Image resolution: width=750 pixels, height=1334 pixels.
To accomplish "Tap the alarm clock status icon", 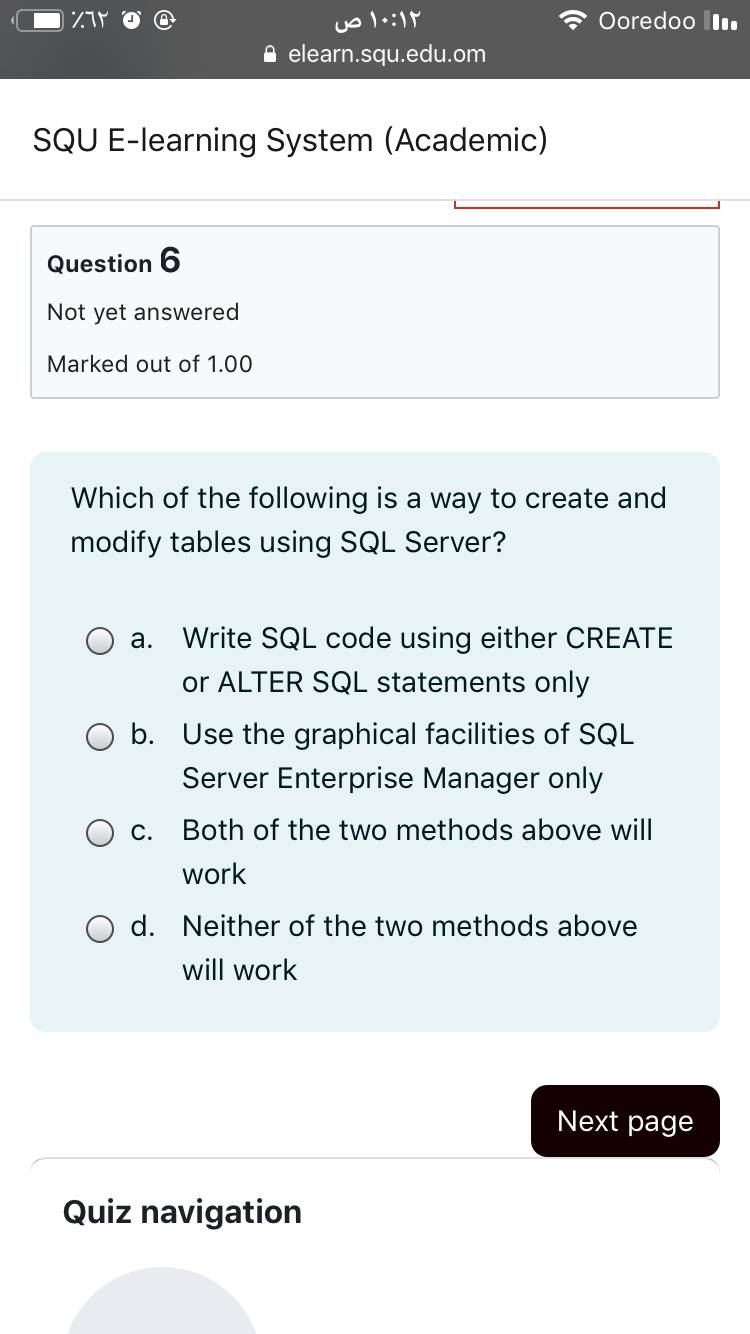I will [x=130, y=20].
